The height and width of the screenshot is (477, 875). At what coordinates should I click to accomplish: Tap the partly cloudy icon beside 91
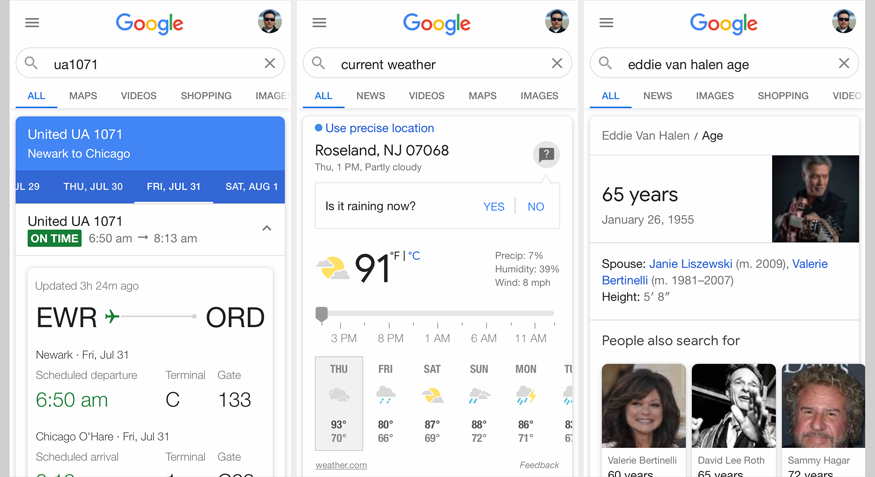pyautogui.click(x=333, y=268)
